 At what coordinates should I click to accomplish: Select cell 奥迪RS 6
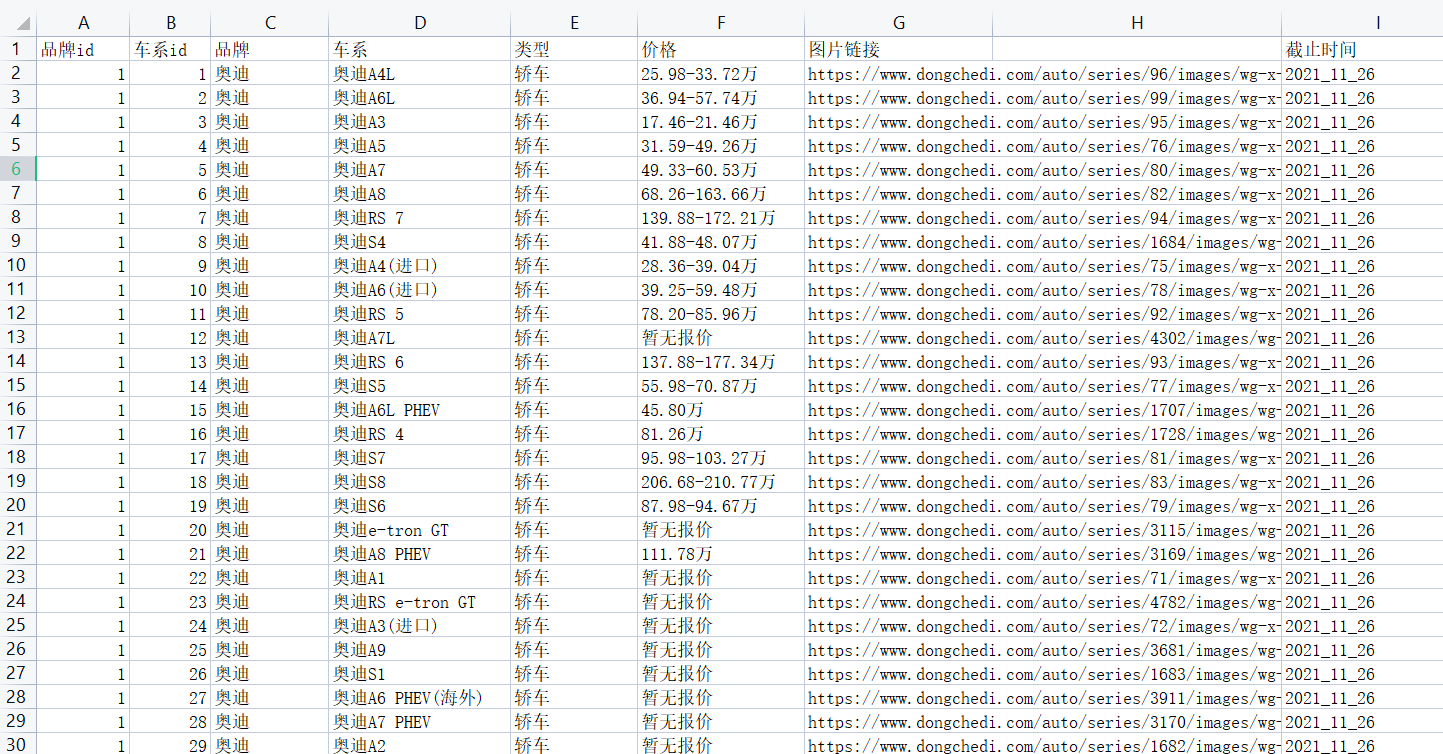click(x=420, y=361)
